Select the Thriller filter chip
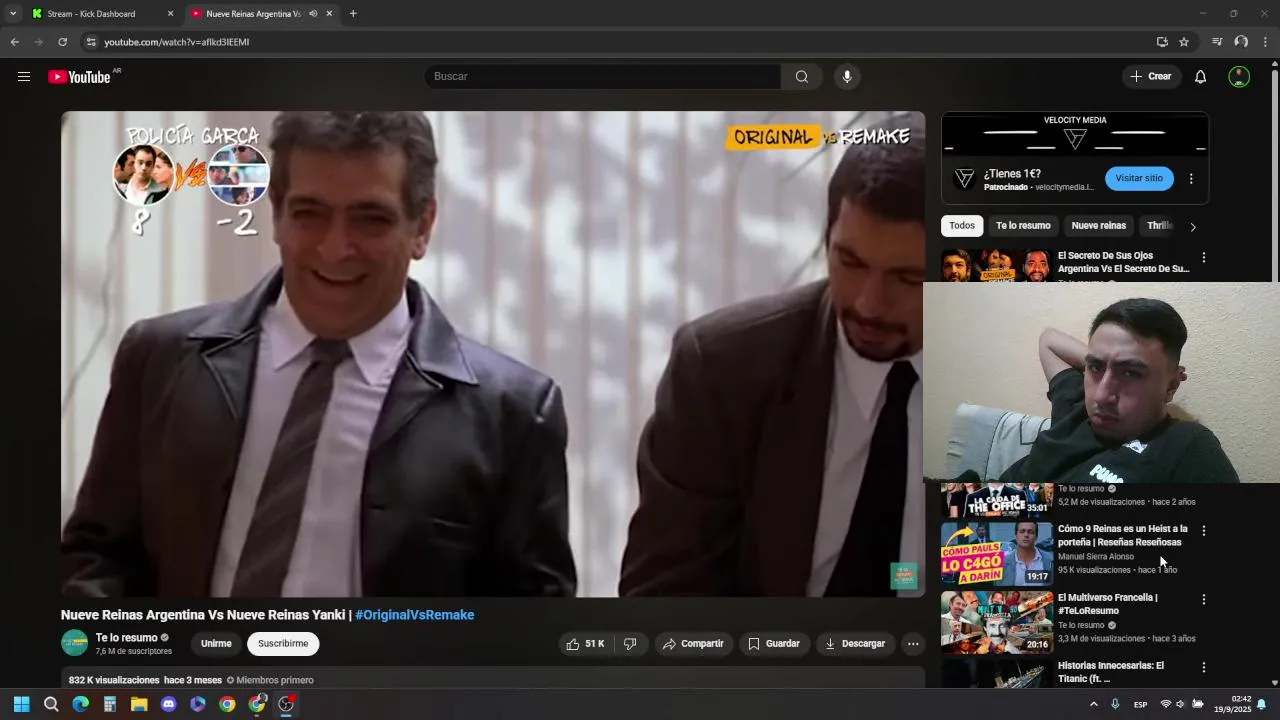Viewport: 1280px width, 720px height. pos(1159,226)
